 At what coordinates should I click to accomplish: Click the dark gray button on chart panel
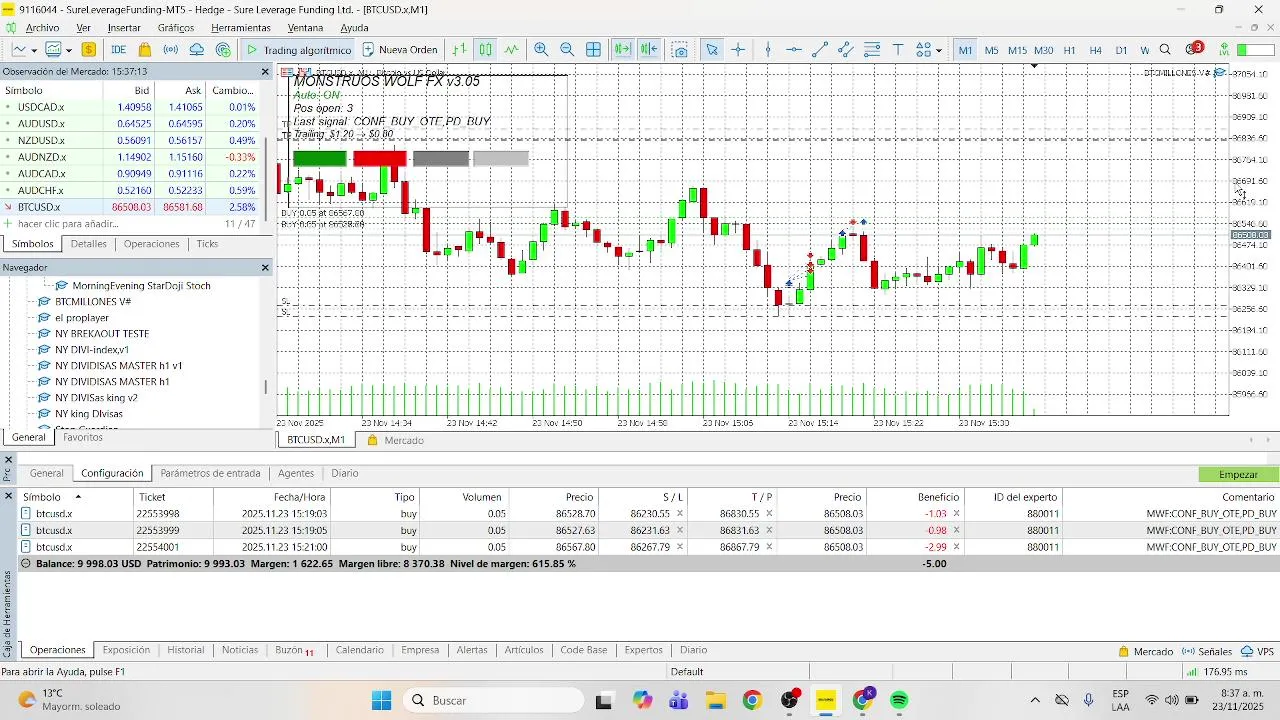point(441,158)
